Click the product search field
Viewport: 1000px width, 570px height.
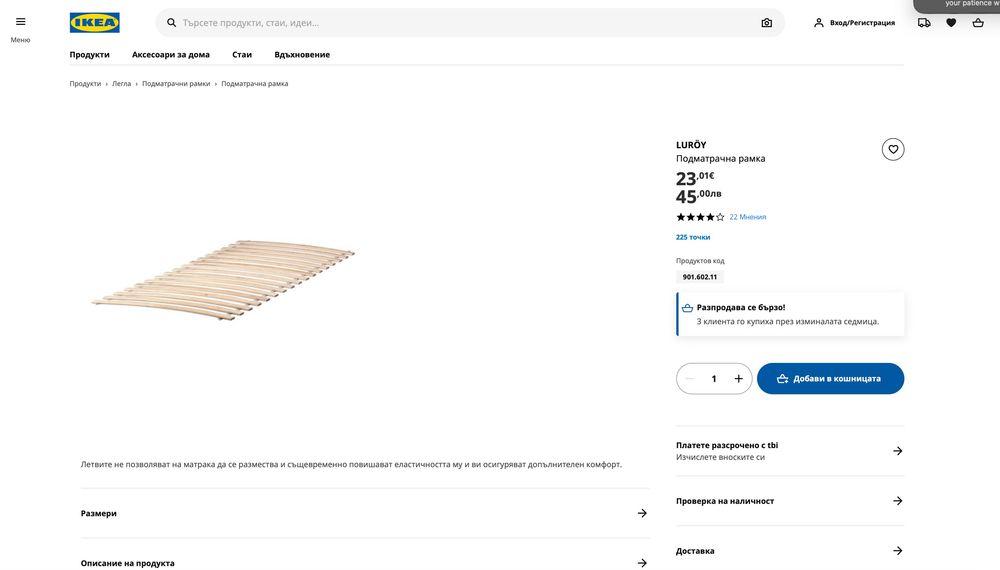tap(460, 23)
